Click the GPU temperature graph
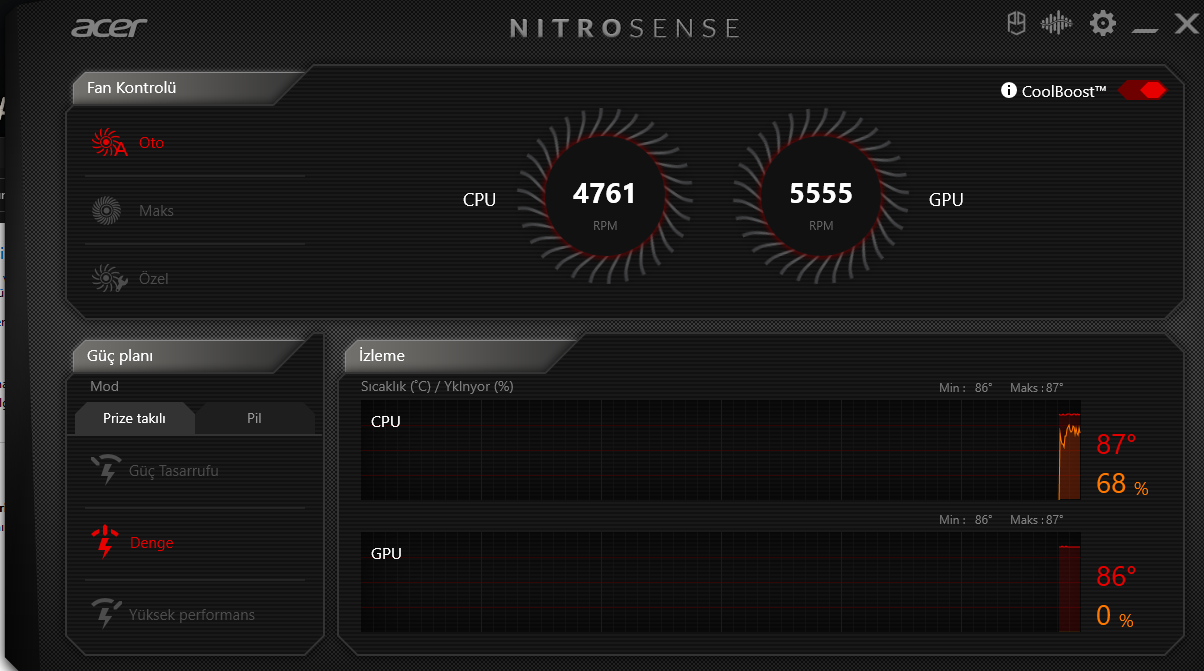The image size is (1204, 671). (722, 582)
